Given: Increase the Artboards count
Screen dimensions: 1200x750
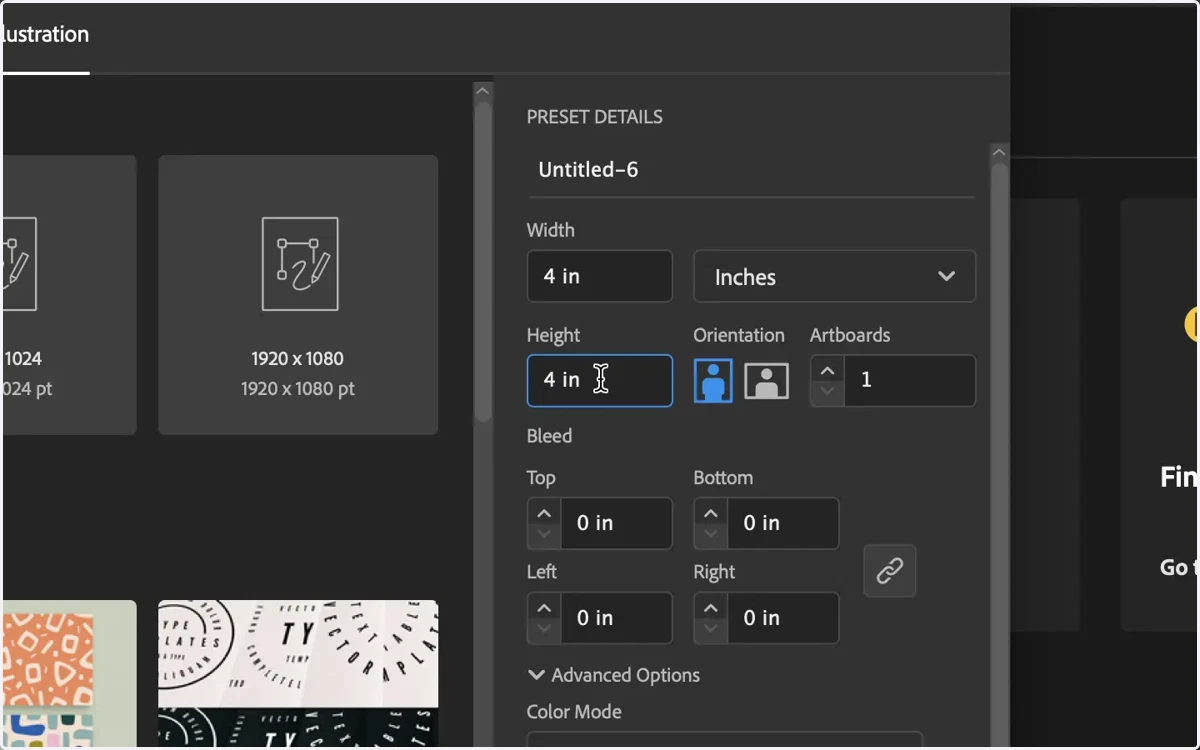Looking at the screenshot, I should 827,370.
